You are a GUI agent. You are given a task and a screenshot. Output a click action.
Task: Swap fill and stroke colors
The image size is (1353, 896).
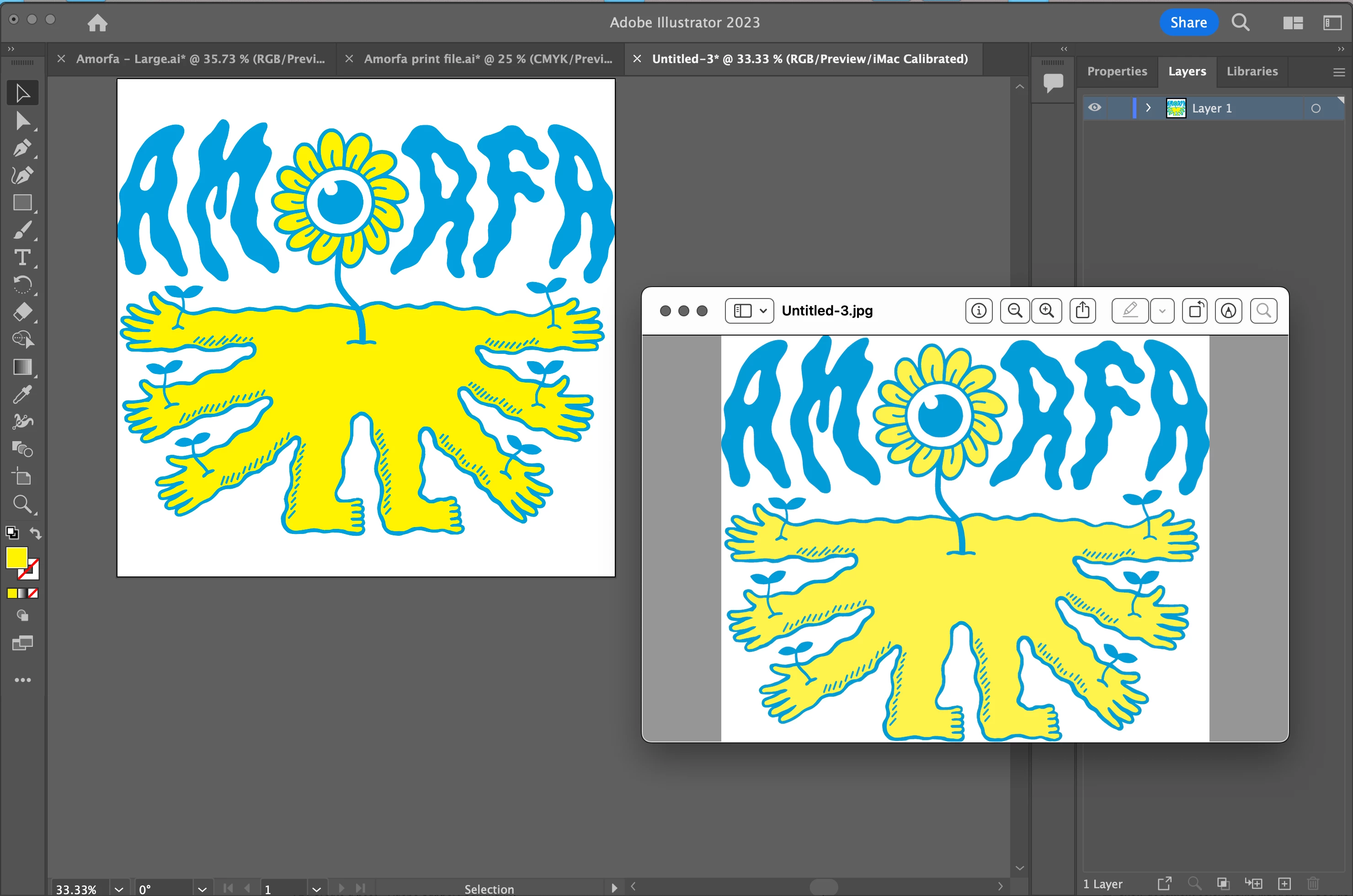[36, 533]
